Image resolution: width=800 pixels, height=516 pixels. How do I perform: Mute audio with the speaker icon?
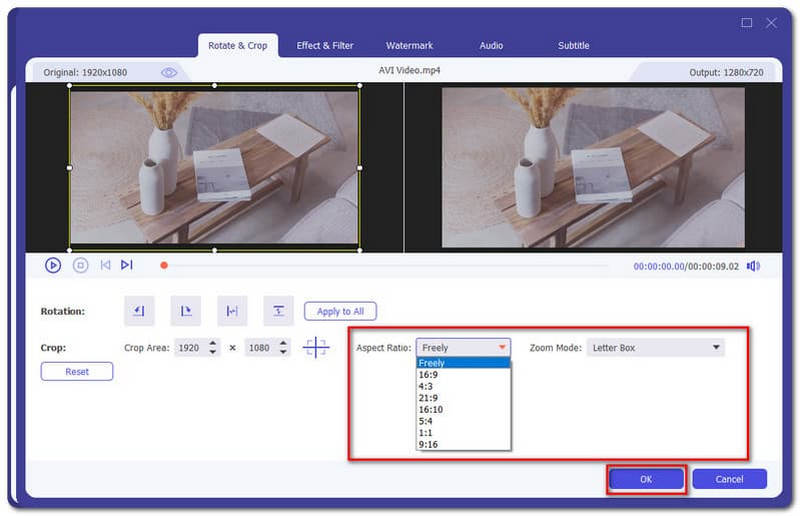click(753, 266)
